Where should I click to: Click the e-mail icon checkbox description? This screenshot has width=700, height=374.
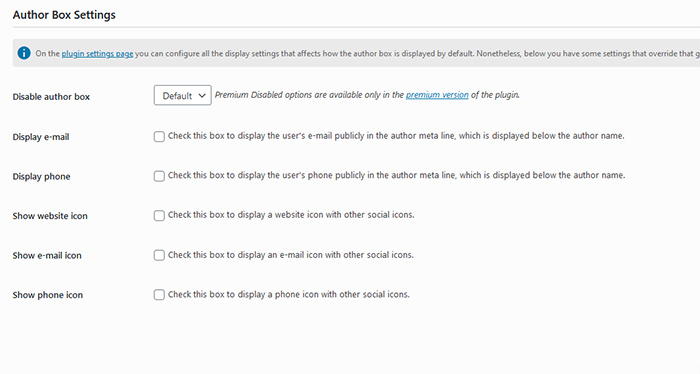point(291,255)
